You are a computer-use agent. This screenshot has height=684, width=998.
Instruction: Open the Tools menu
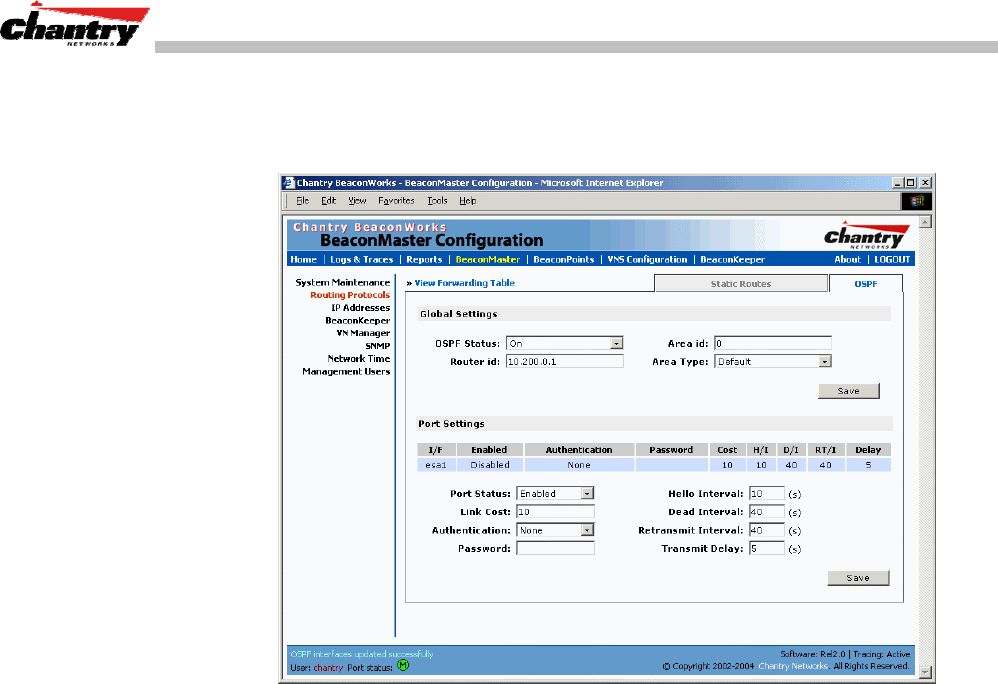point(437,200)
